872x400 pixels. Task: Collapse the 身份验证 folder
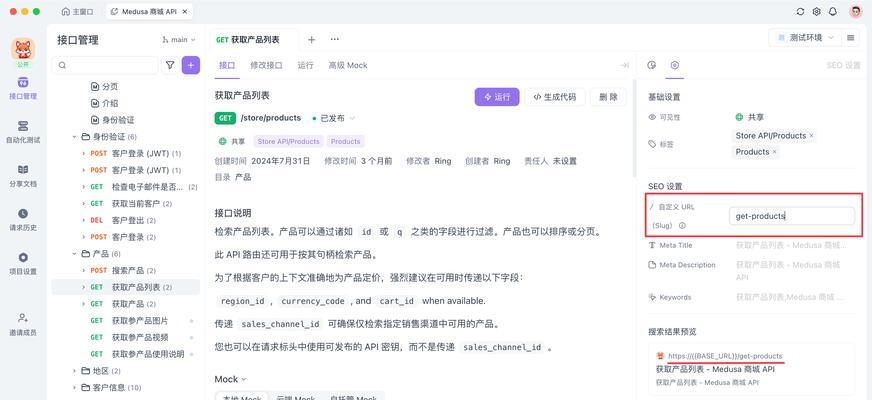[75, 136]
